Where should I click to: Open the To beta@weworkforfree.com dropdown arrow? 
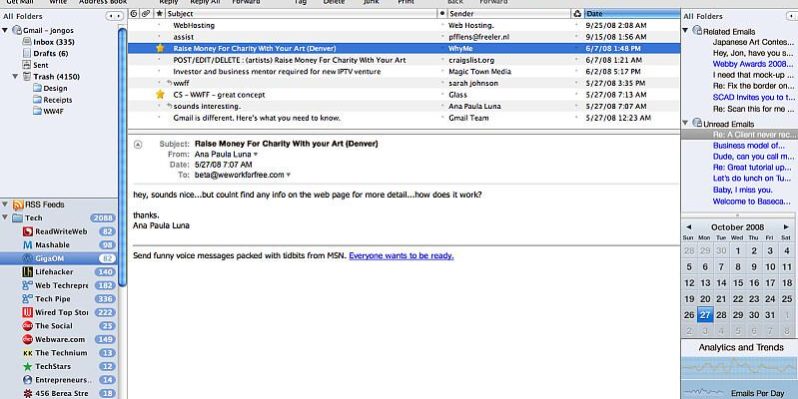(x=288, y=175)
